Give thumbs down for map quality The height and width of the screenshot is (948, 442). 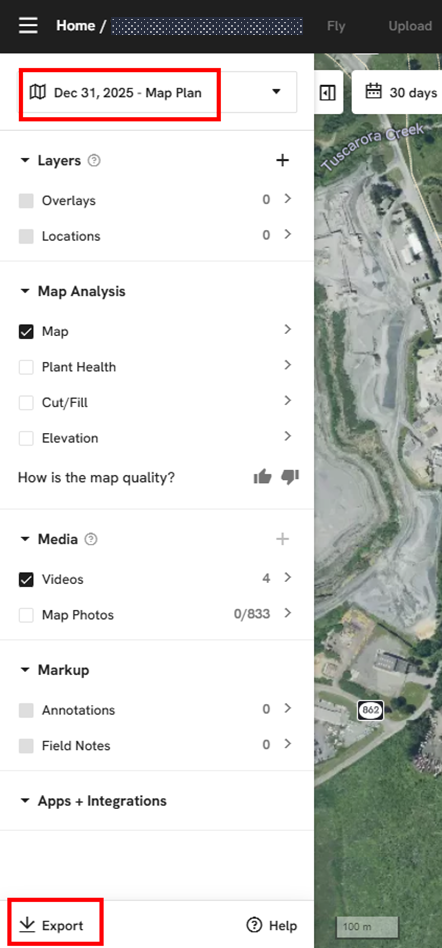click(290, 477)
